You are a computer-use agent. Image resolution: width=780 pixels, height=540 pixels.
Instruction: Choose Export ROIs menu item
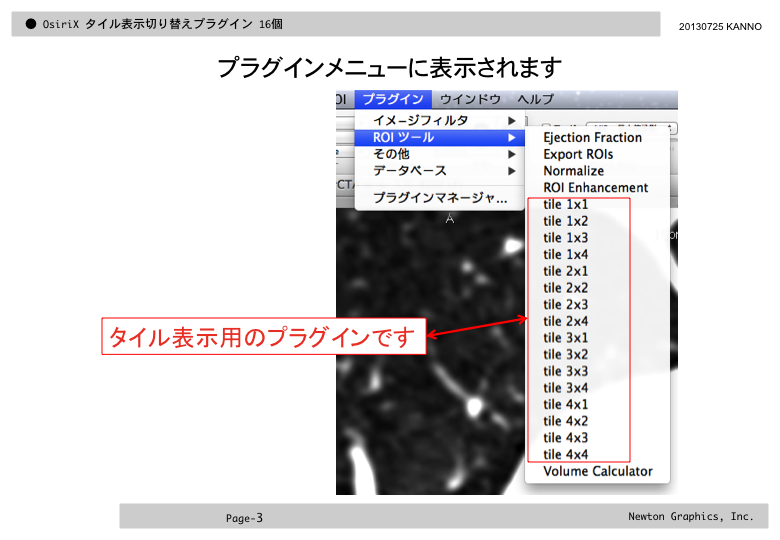click(x=578, y=154)
